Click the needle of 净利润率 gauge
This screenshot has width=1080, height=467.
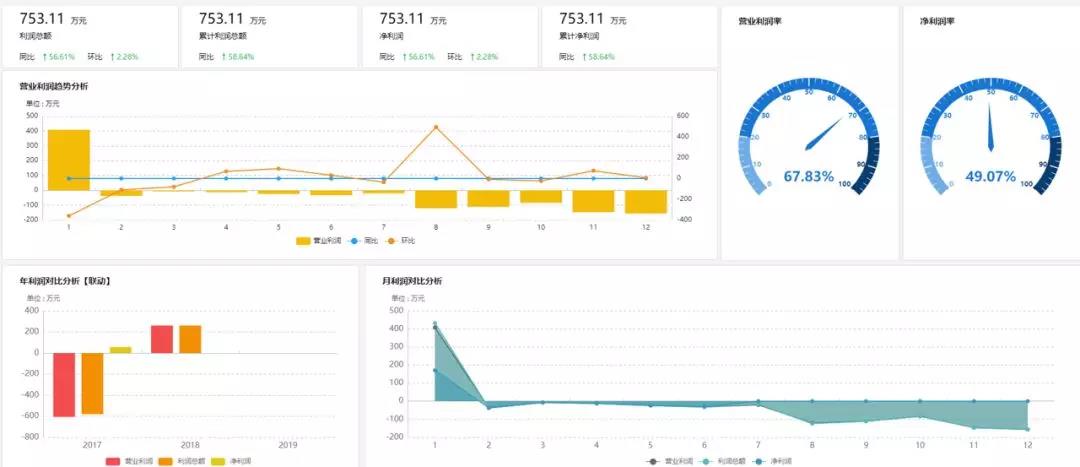tap(990, 127)
